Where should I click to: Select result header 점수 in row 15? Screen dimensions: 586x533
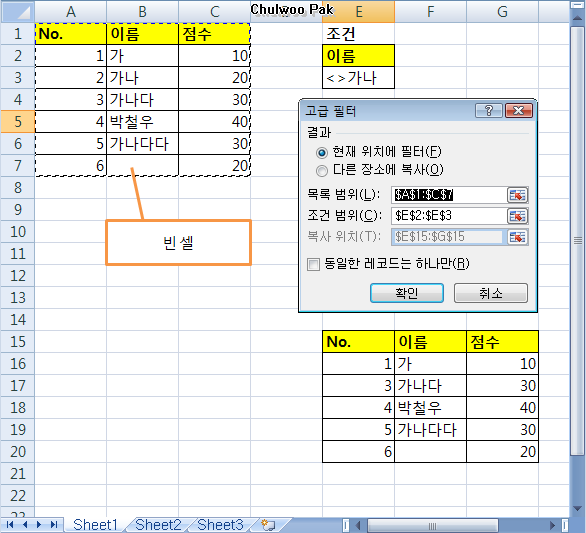pos(502,342)
